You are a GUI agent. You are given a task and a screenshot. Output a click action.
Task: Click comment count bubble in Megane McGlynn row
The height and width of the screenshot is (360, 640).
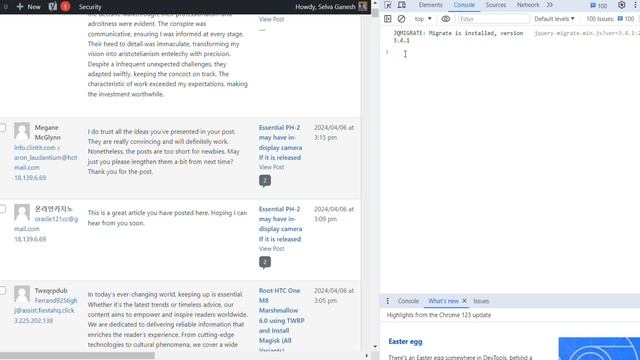tap(264, 180)
